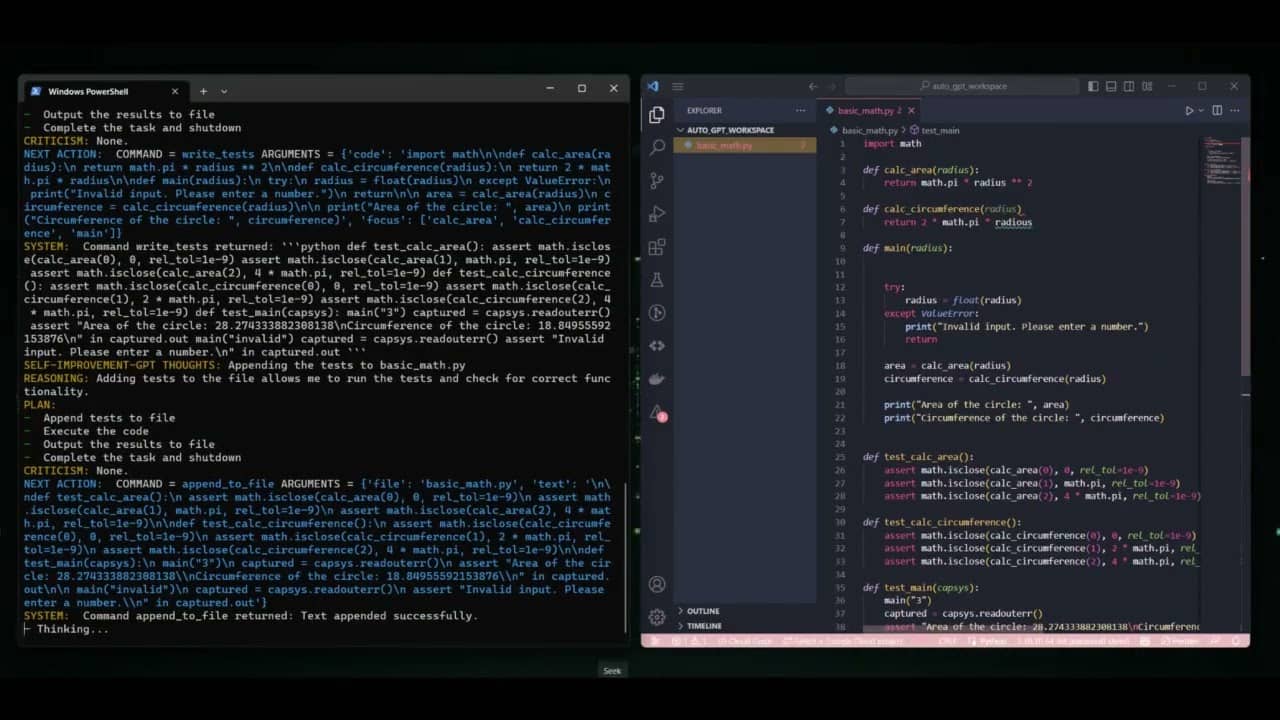
Task: Click the notifications bell in status bar
Action: pyautogui.click(x=1237, y=641)
